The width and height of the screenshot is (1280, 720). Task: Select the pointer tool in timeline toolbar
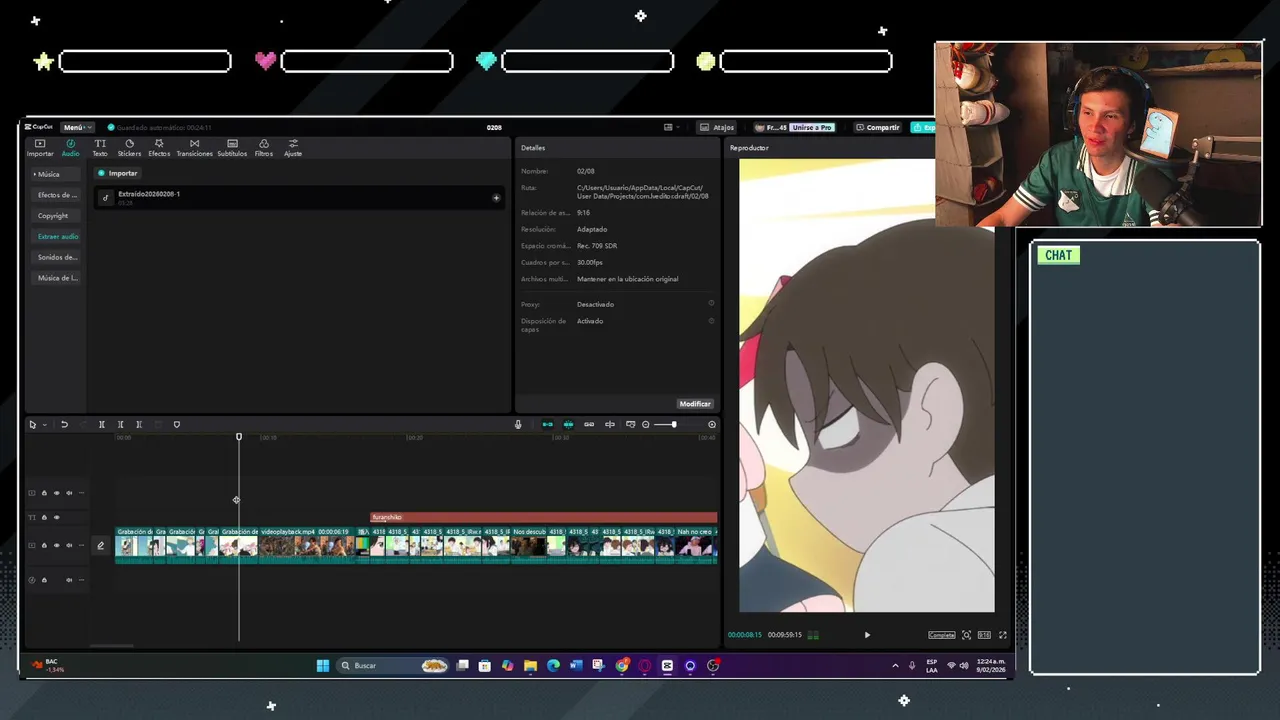point(32,425)
